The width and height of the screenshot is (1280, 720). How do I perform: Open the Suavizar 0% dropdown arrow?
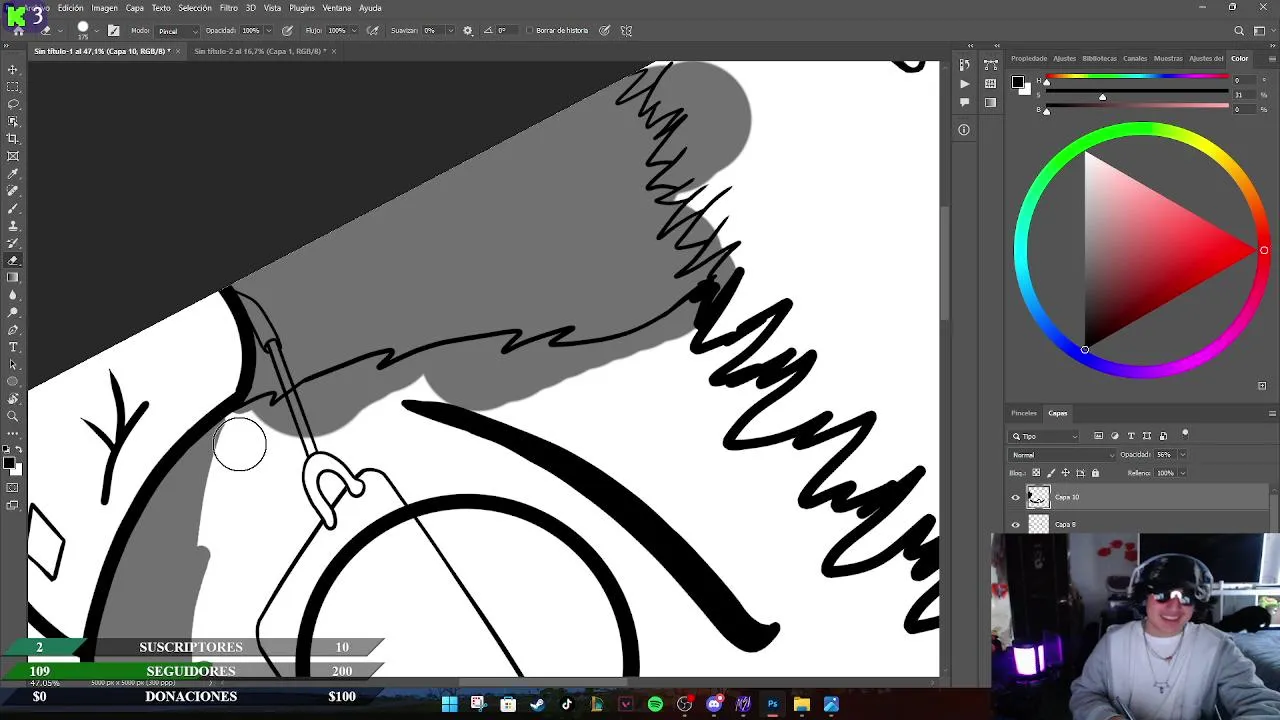450,30
